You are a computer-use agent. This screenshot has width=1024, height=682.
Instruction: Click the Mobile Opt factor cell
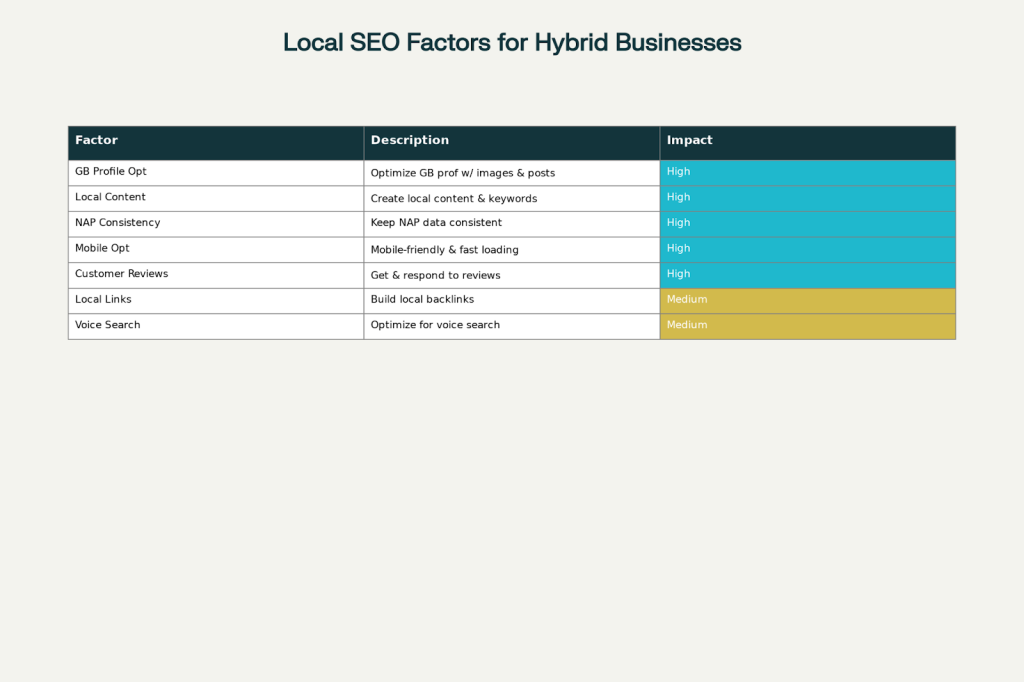click(101, 248)
